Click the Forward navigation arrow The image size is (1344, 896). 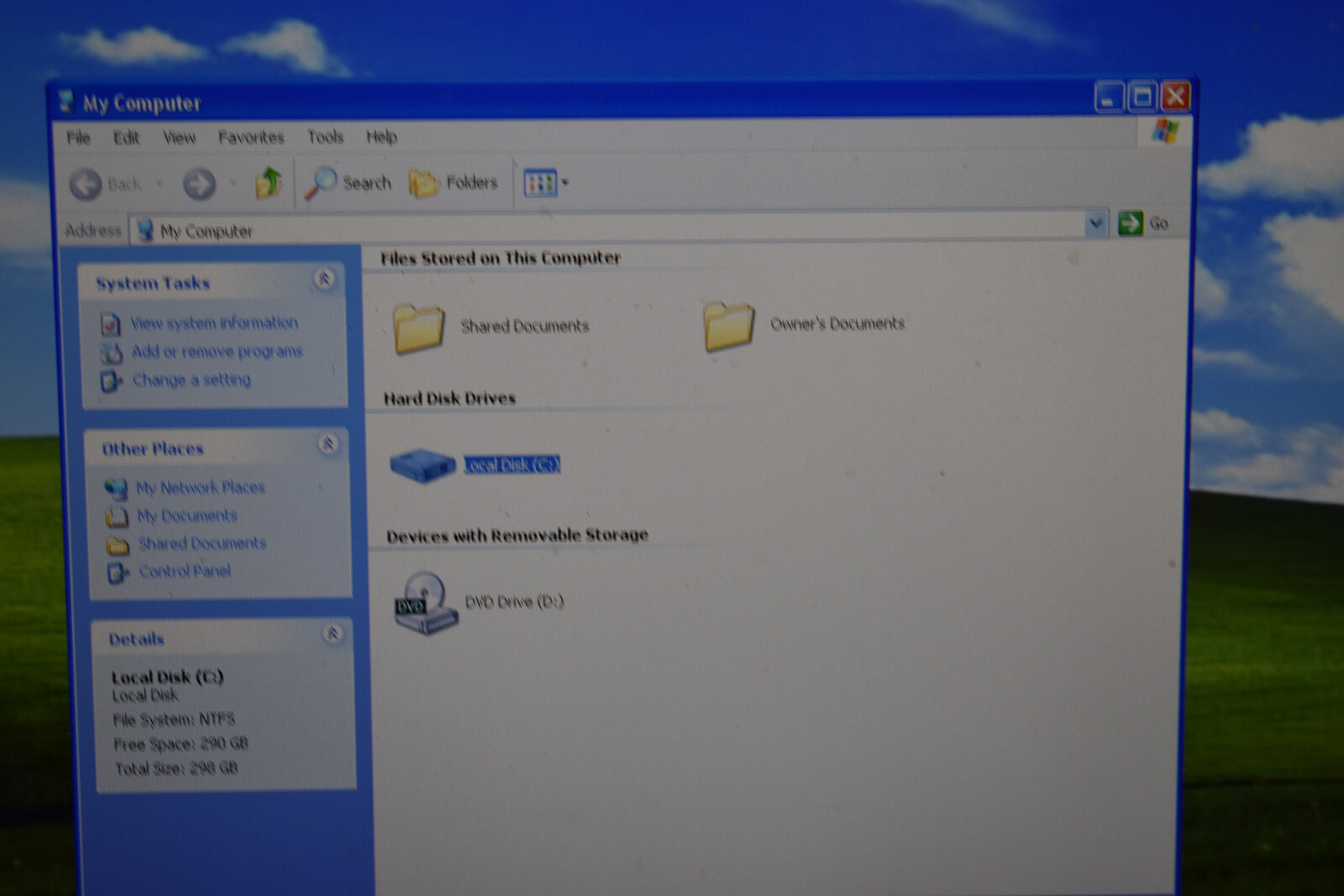point(200,183)
